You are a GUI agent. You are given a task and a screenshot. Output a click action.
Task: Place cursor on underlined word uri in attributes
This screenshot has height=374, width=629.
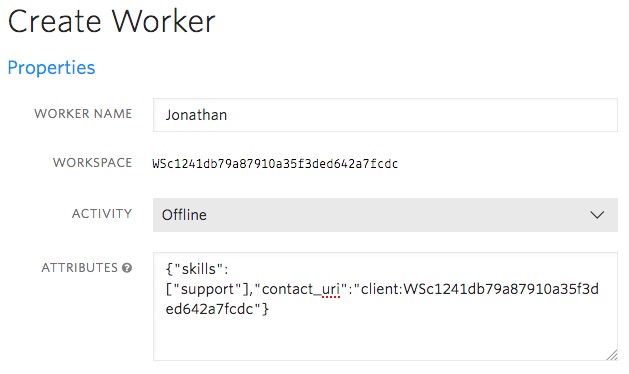(x=331, y=289)
